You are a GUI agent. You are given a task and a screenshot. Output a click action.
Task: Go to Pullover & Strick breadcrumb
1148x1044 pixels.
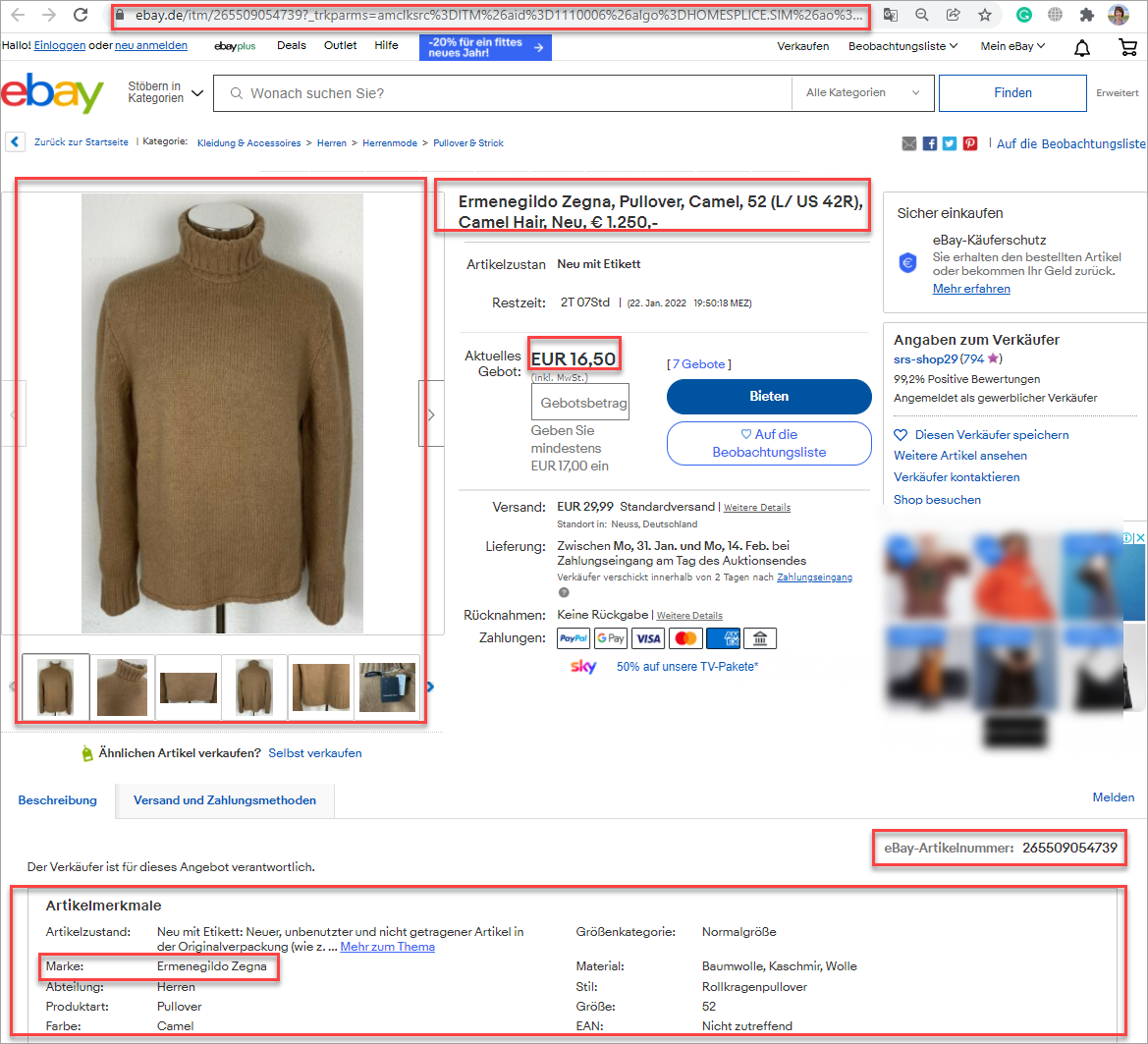point(468,142)
